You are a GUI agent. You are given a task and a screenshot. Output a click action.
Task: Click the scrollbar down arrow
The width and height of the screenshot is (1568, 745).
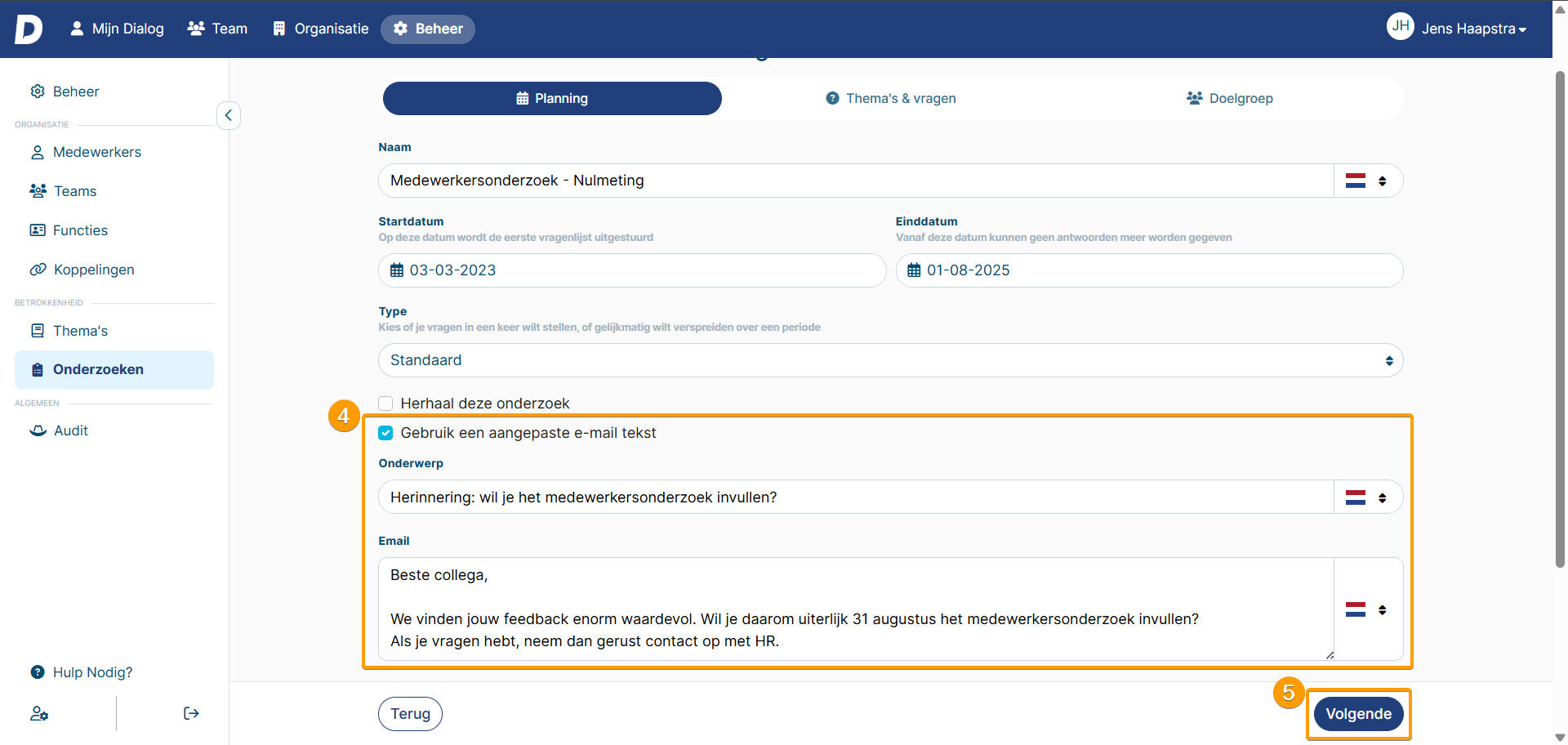point(1560,737)
